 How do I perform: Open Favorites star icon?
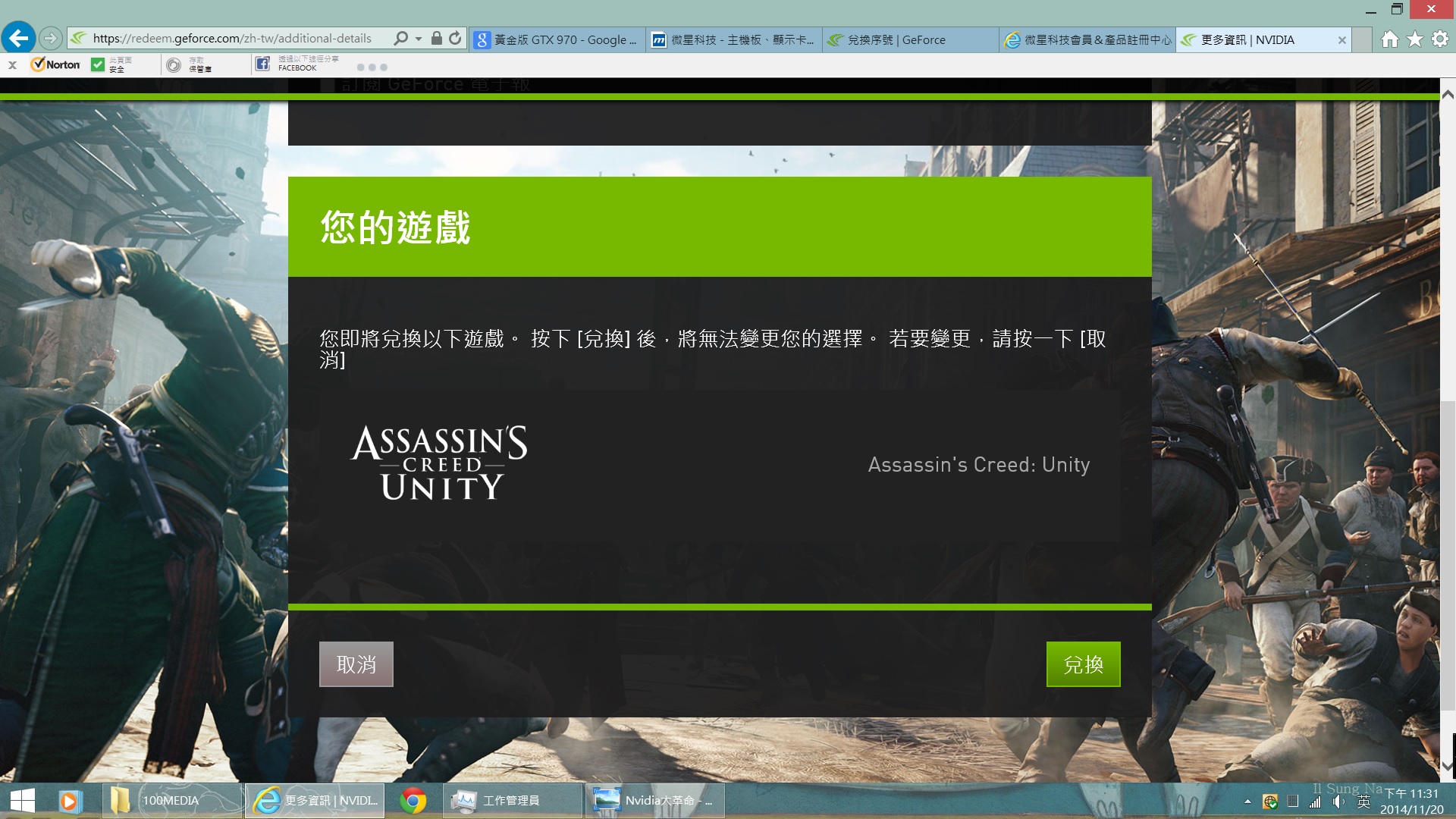pos(1415,39)
